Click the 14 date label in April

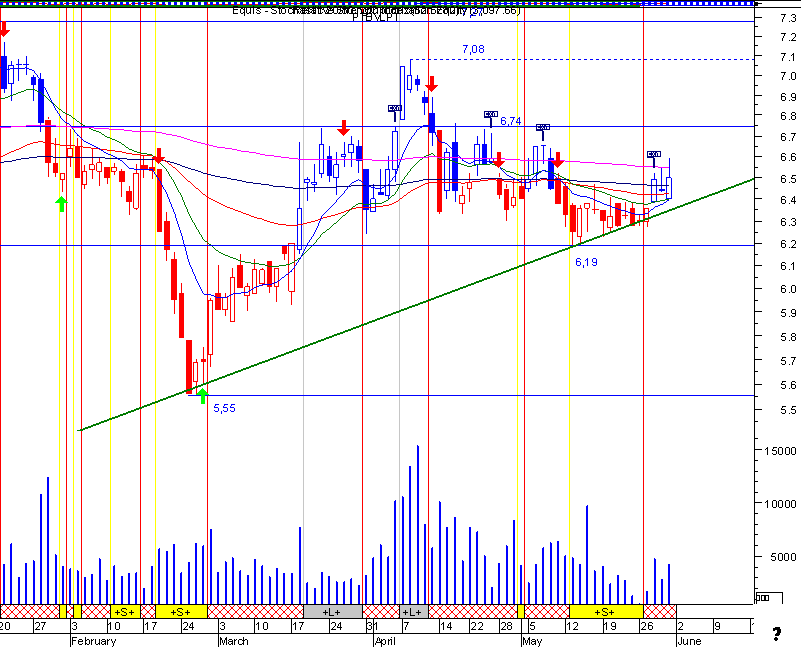tap(446, 626)
